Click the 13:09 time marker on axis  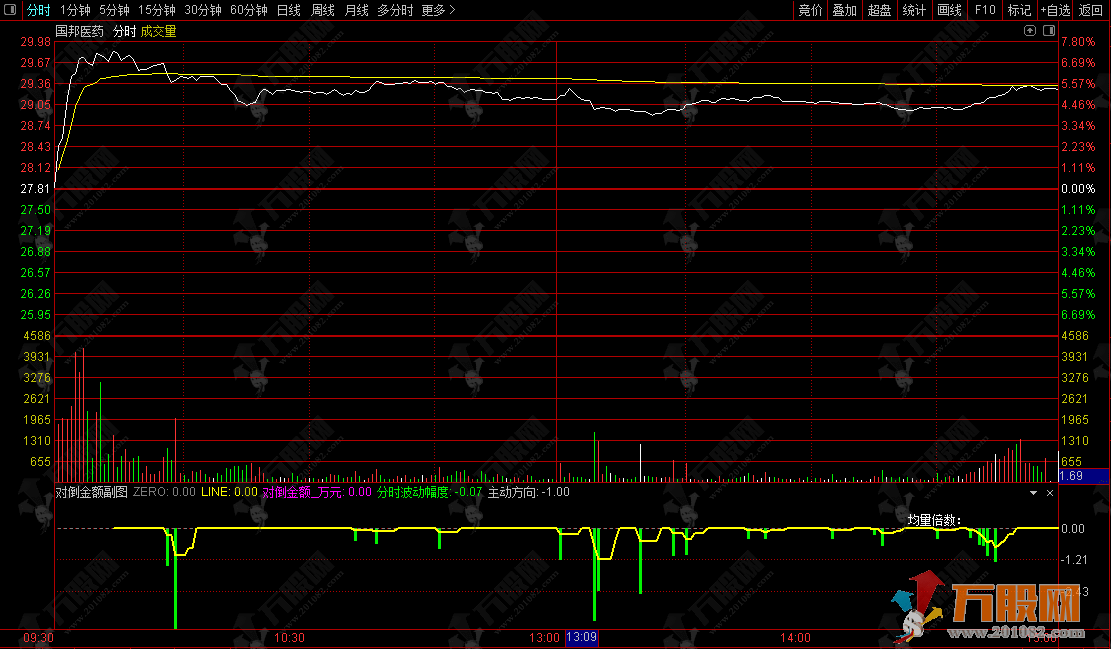click(x=582, y=637)
